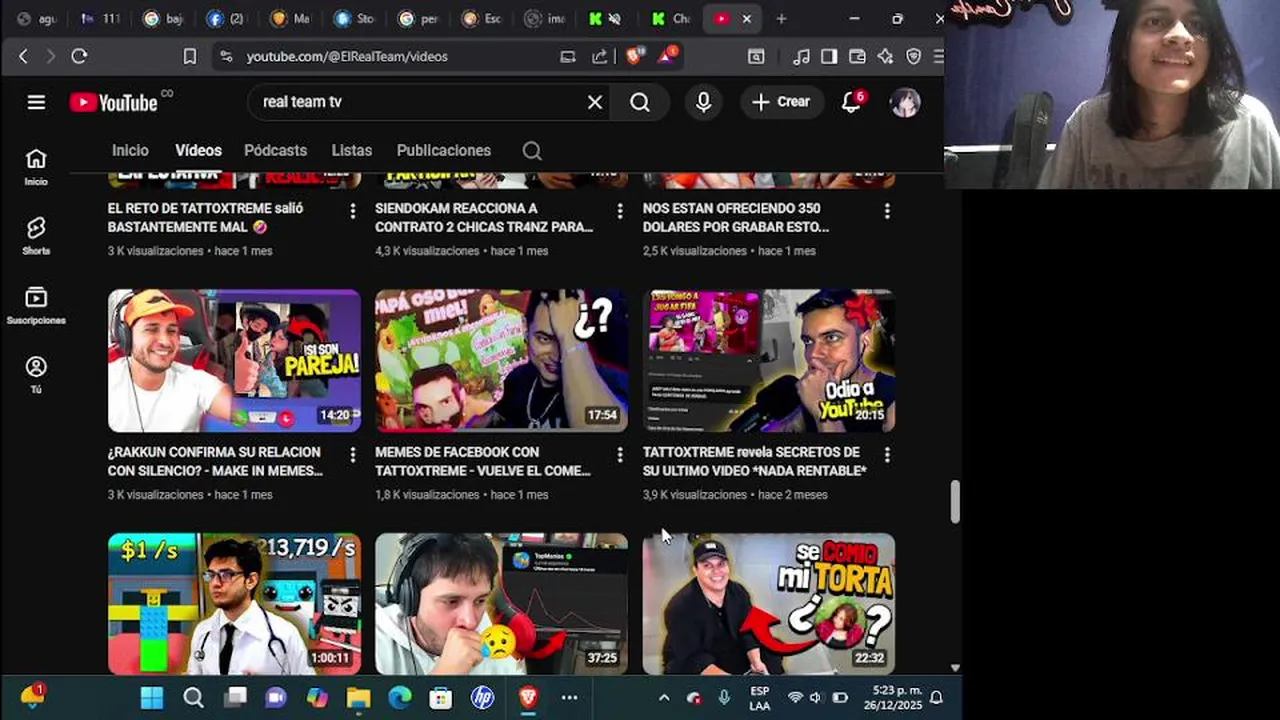Launch Microsoft Edge from the taskbar
The height and width of the screenshot is (720, 1280).
400,697
